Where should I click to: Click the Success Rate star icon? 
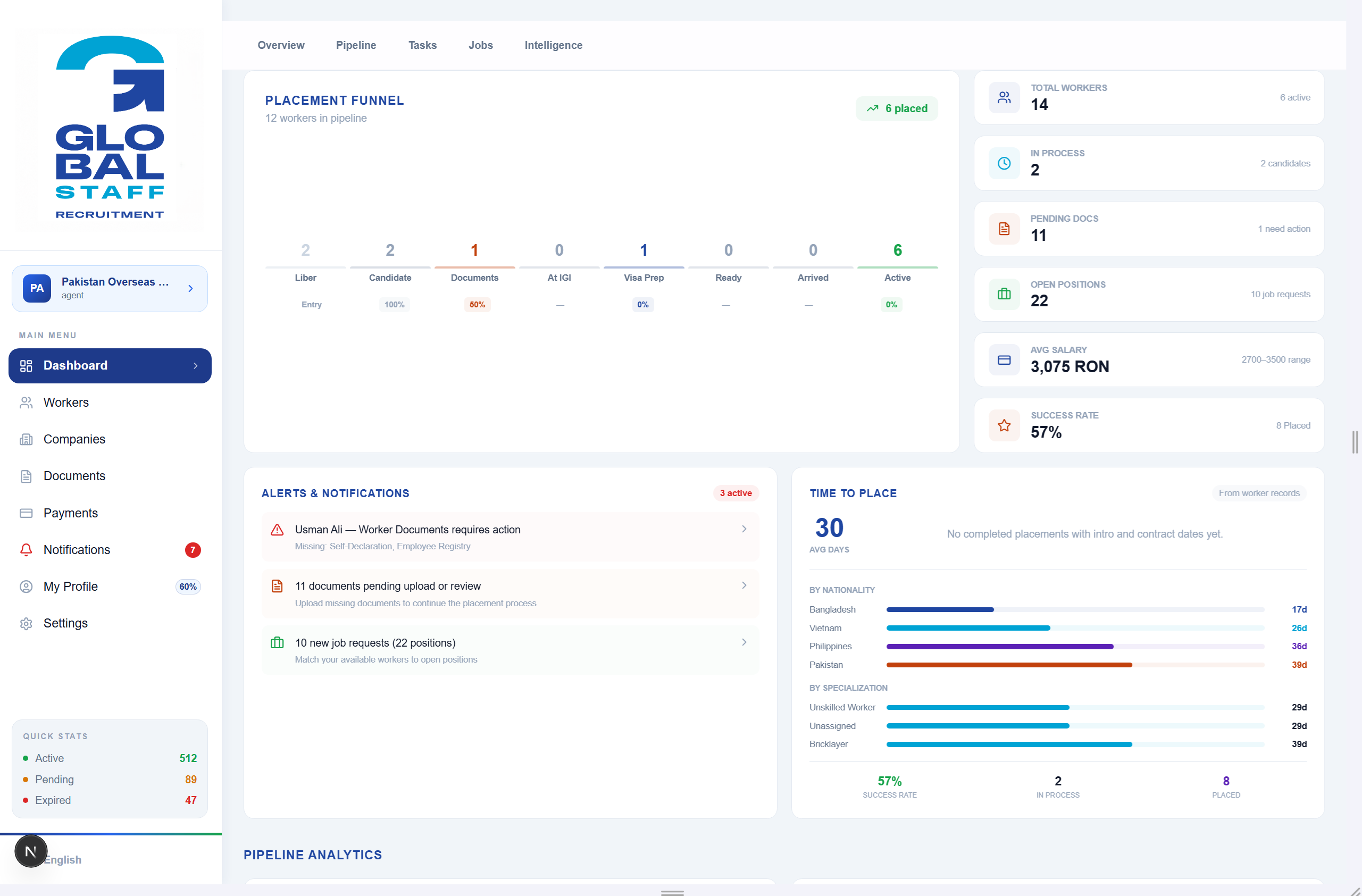1004,425
